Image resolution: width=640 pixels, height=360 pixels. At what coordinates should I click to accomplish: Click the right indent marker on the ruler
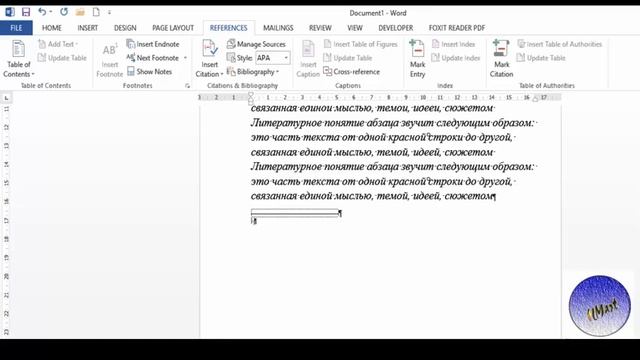click(536, 99)
